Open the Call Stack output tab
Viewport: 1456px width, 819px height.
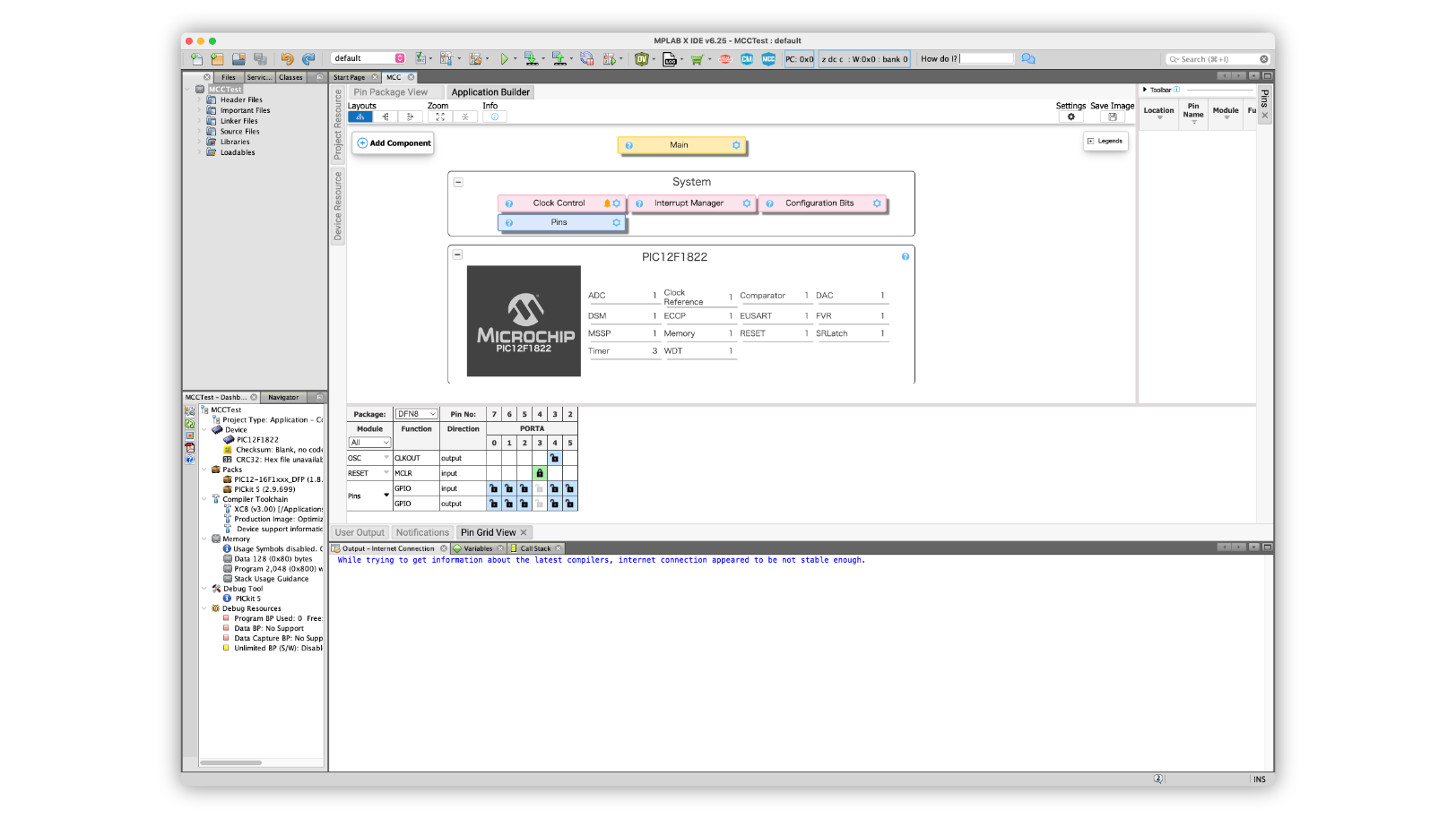(535, 548)
